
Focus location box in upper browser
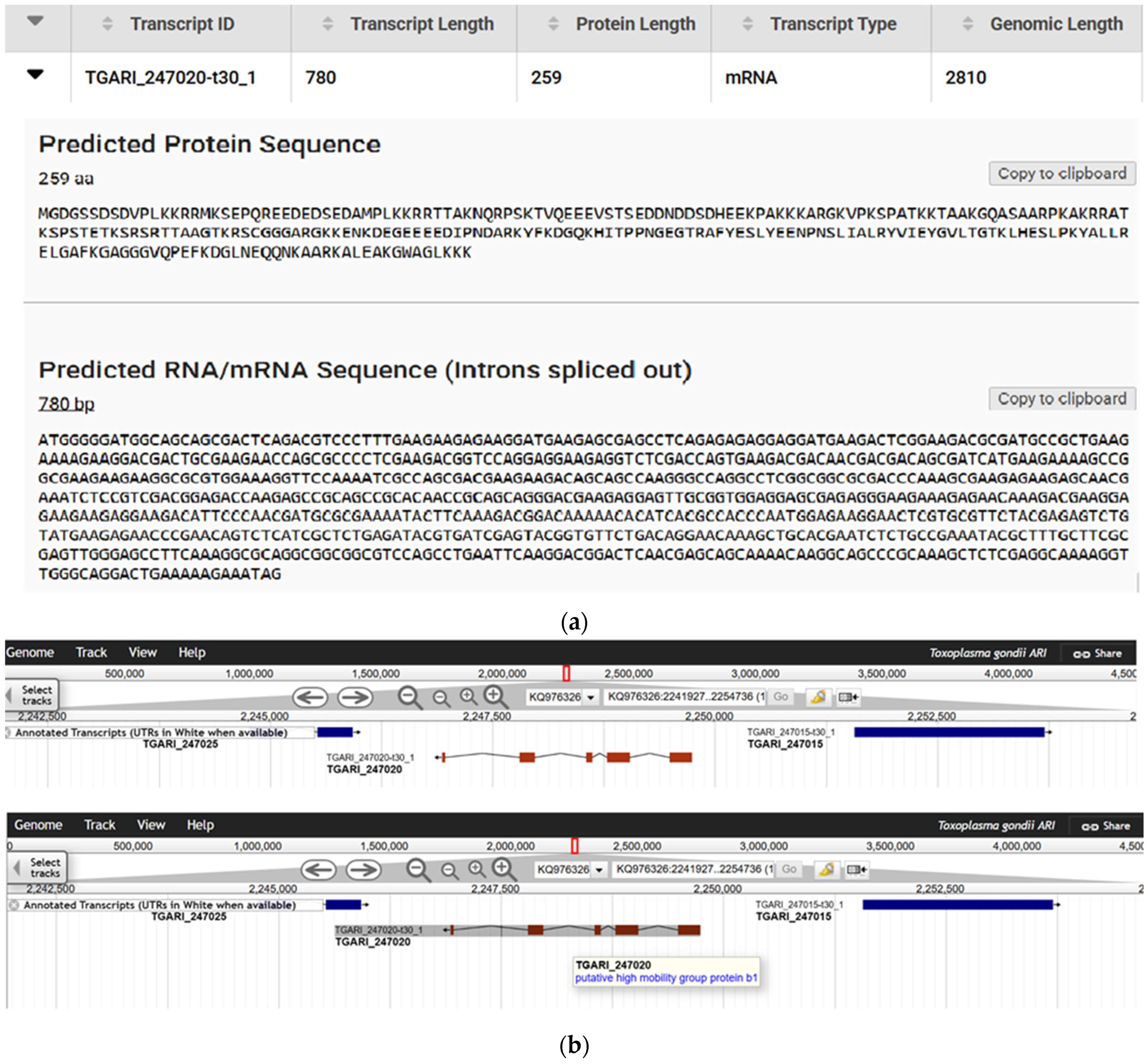[685, 697]
